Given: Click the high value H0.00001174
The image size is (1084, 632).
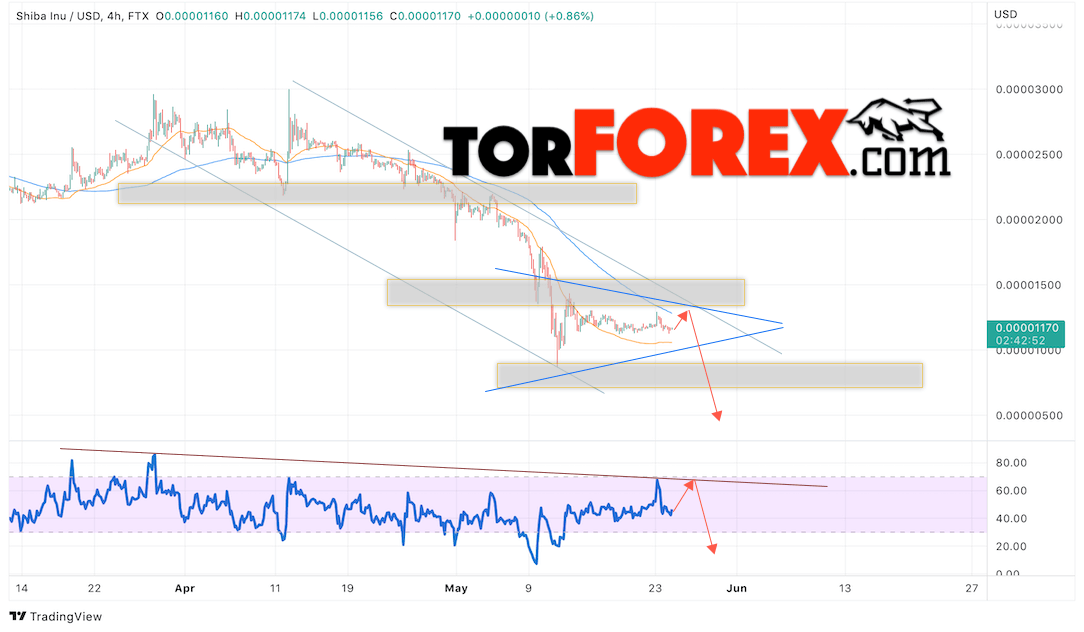Looking at the screenshot, I should pos(270,16).
